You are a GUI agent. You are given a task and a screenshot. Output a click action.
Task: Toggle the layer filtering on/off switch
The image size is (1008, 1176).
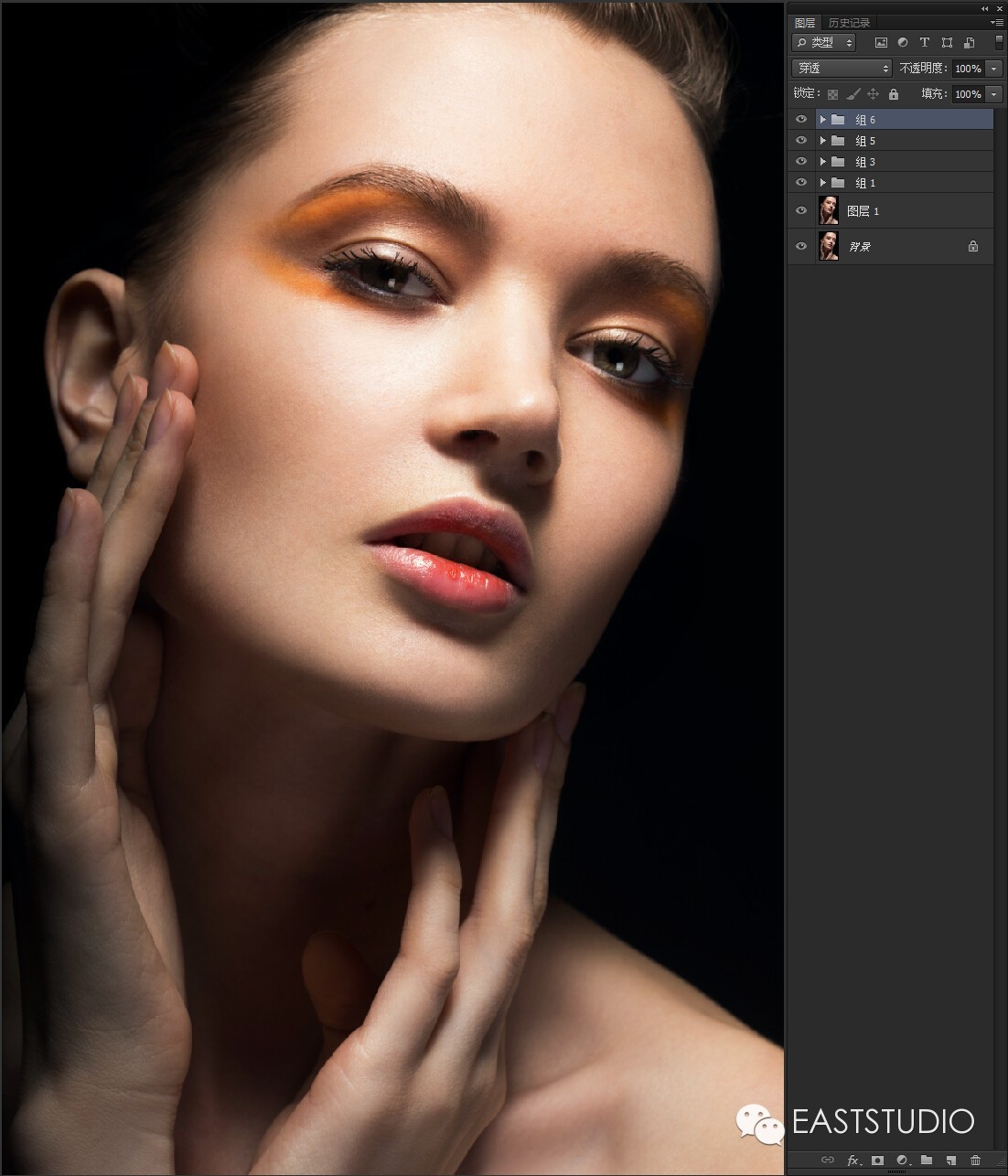coord(999,43)
